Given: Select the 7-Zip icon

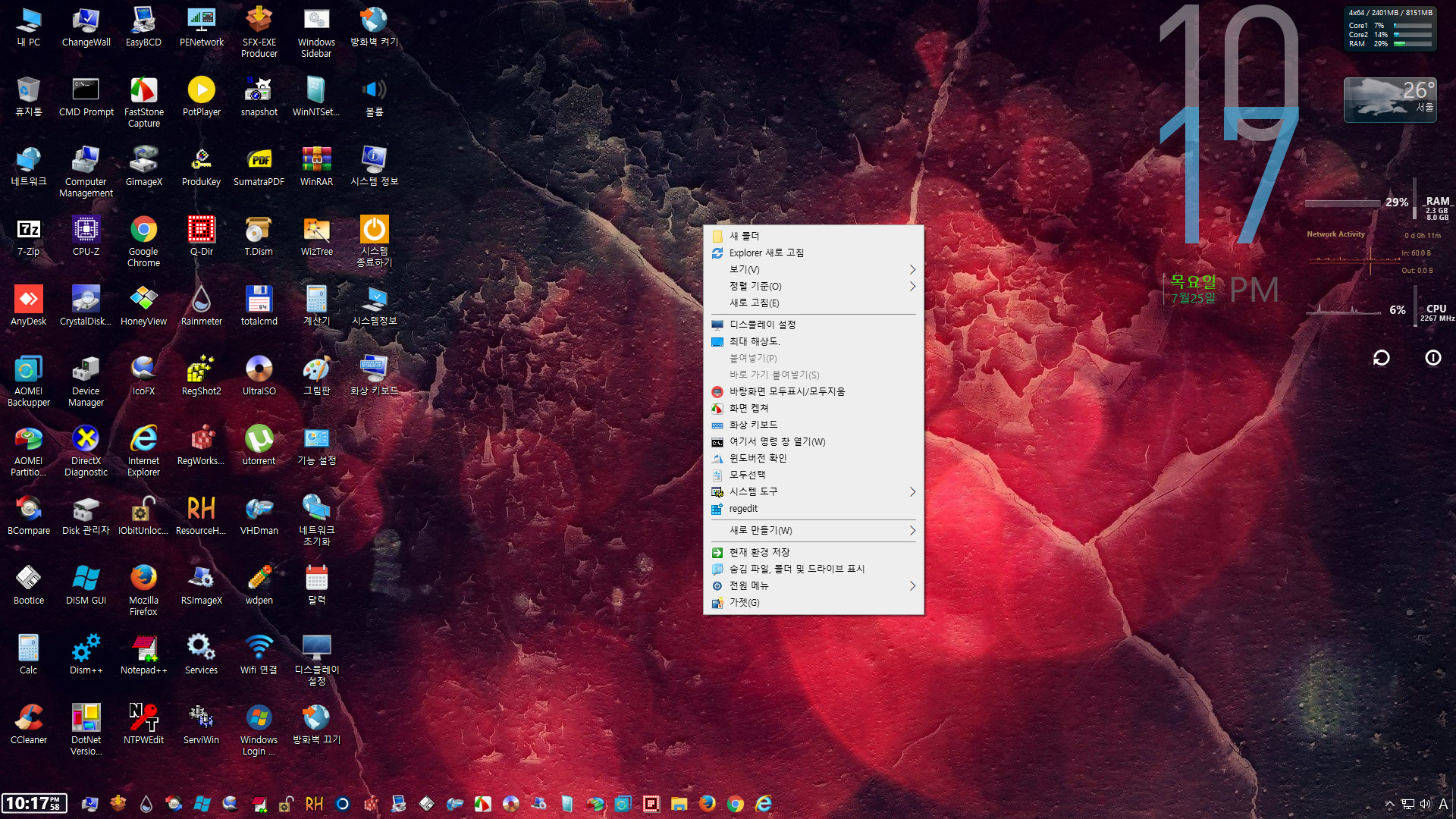Looking at the screenshot, I should pyautogui.click(x=29, y=237).
